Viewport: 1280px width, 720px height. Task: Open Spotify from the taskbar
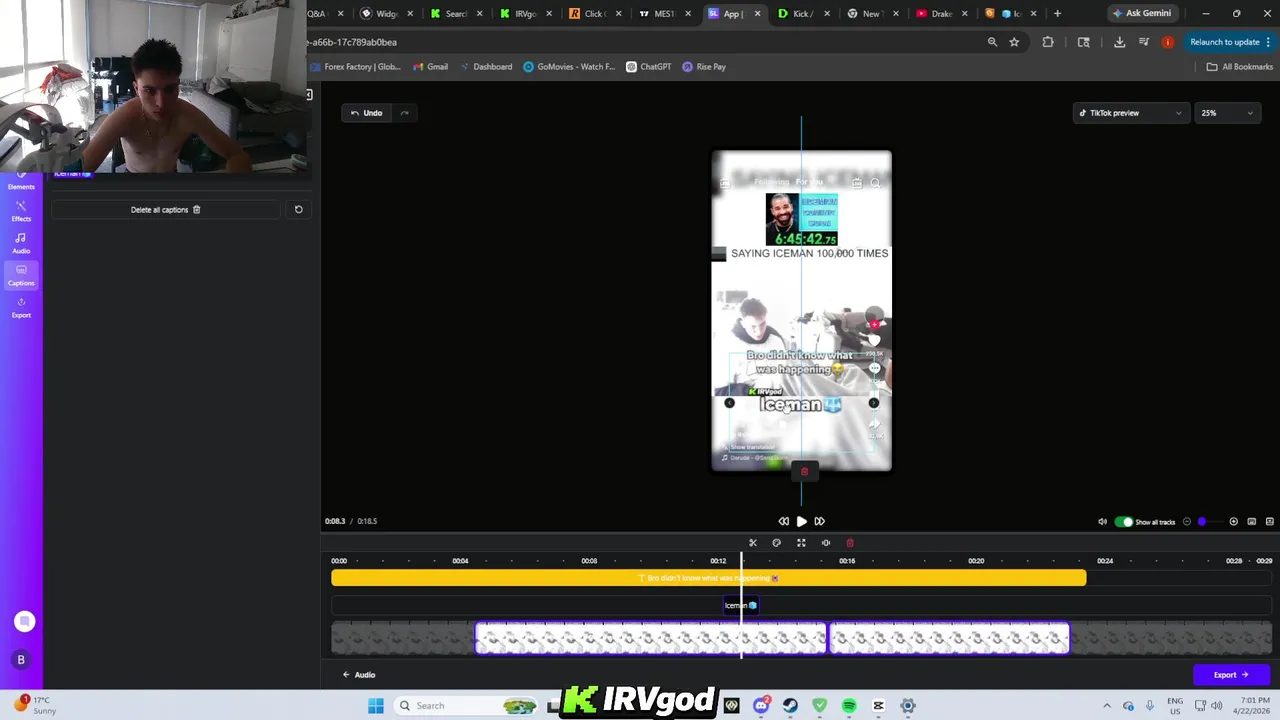coord(849,706)
